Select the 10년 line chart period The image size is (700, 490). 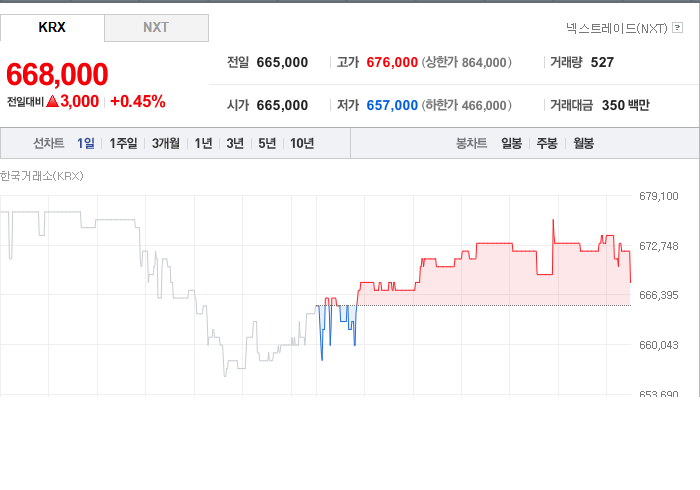[302, 143]
